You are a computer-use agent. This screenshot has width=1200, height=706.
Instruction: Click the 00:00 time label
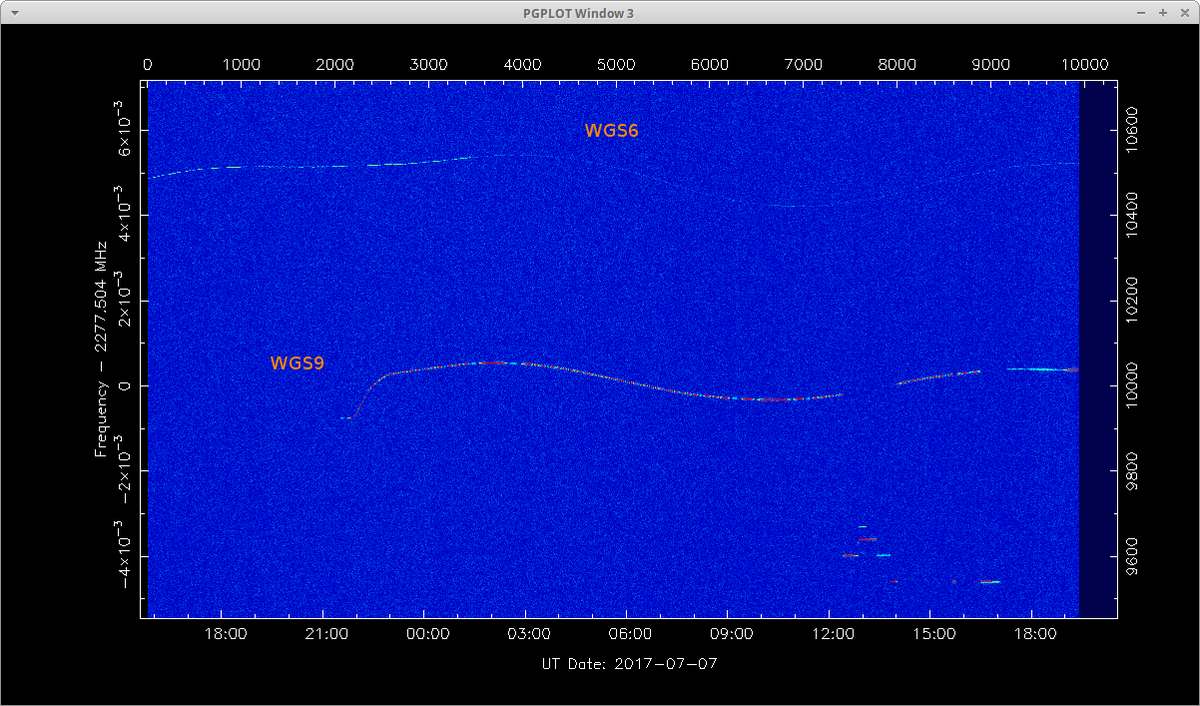pyautogui.click(x=428, y=633)
